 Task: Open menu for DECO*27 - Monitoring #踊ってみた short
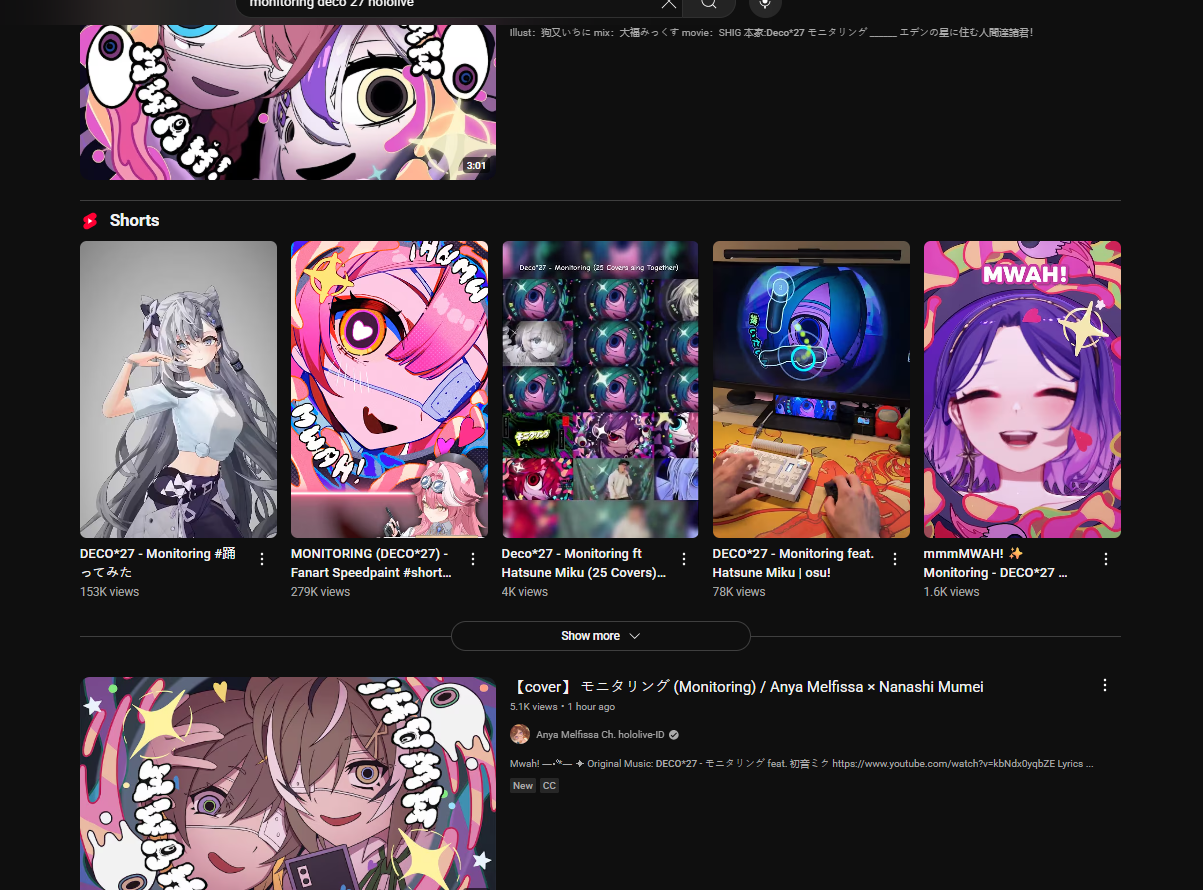[262, 559]
